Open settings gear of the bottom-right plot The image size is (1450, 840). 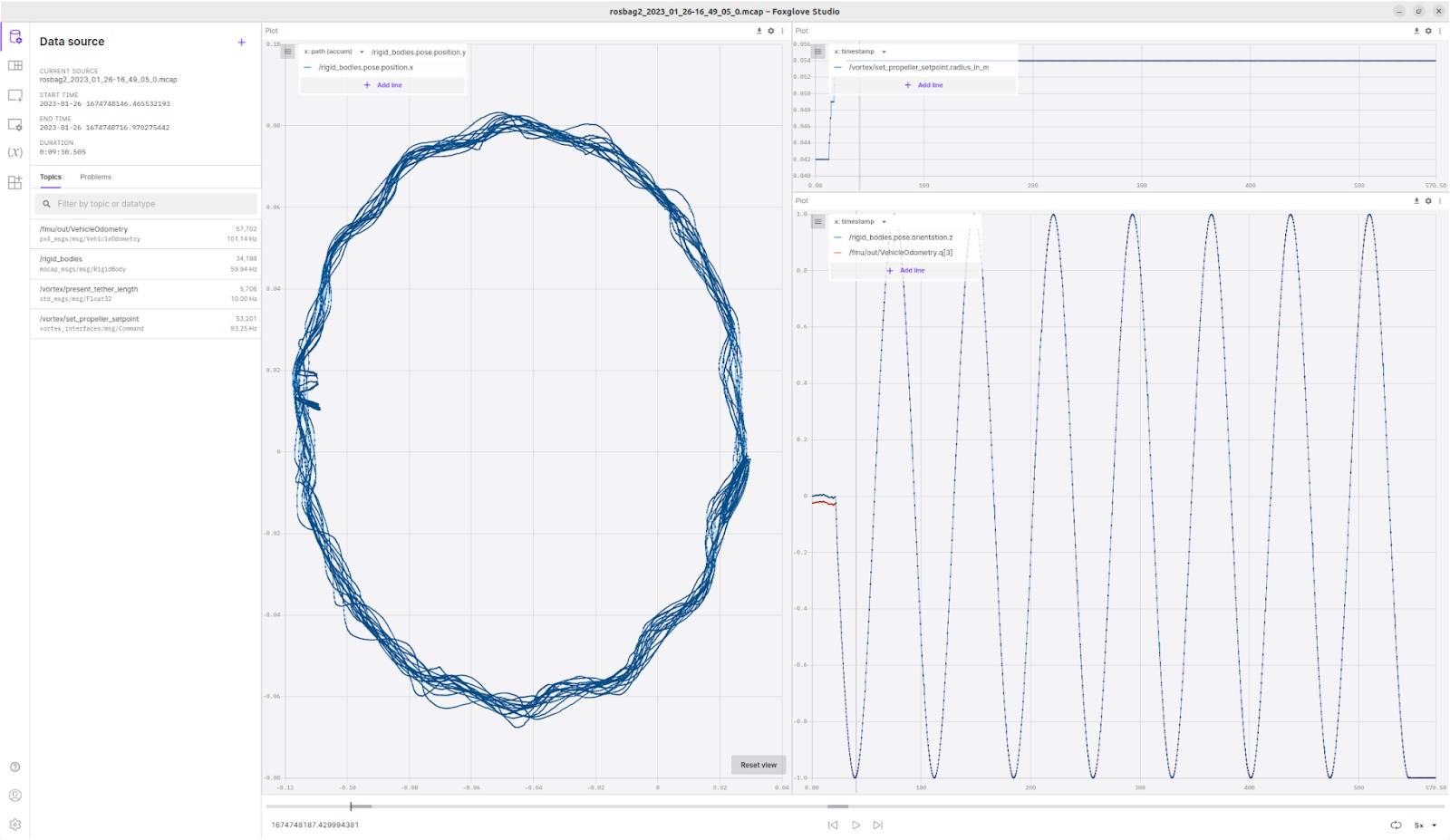coord(1428,201)
